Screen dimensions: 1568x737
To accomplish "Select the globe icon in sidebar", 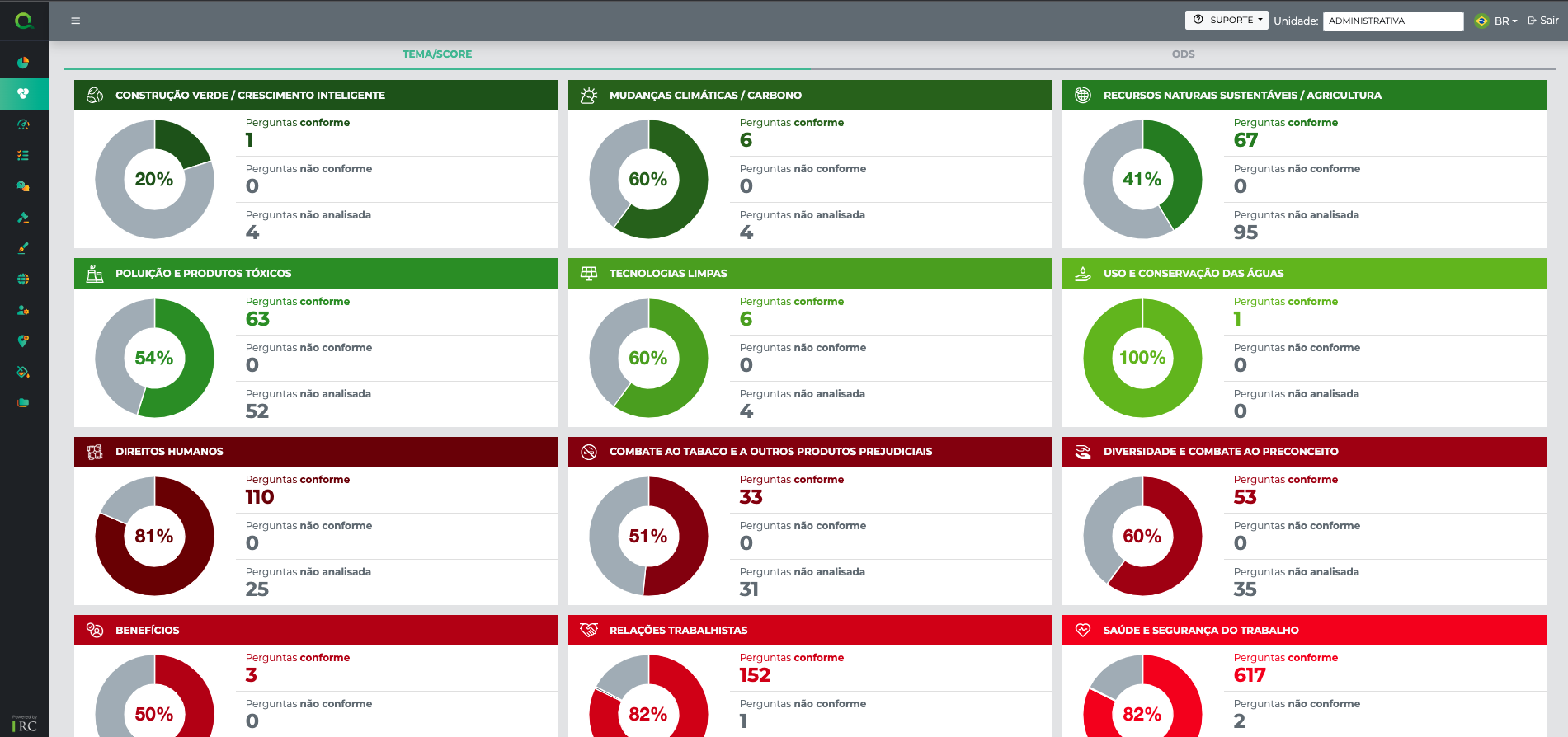I will click(x=23, y=279).
